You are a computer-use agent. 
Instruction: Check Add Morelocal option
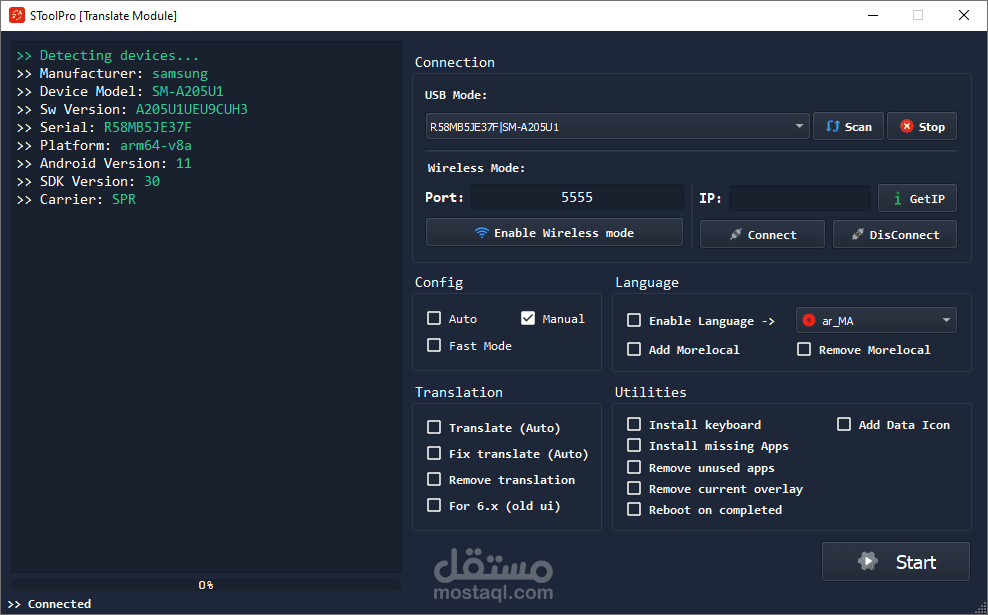tap(634, 349)
